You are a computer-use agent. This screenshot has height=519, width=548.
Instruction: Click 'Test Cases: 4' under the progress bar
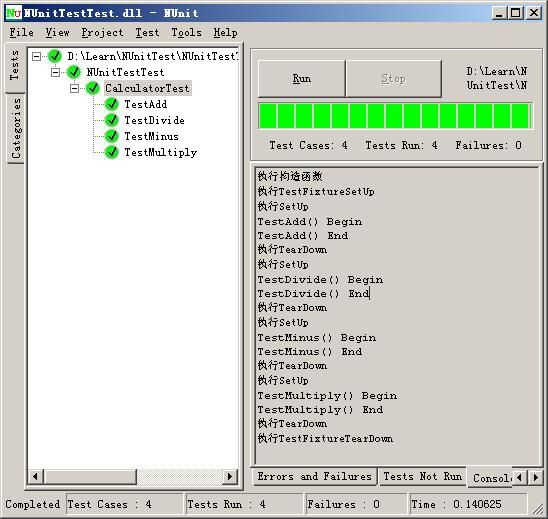point(308,145)
